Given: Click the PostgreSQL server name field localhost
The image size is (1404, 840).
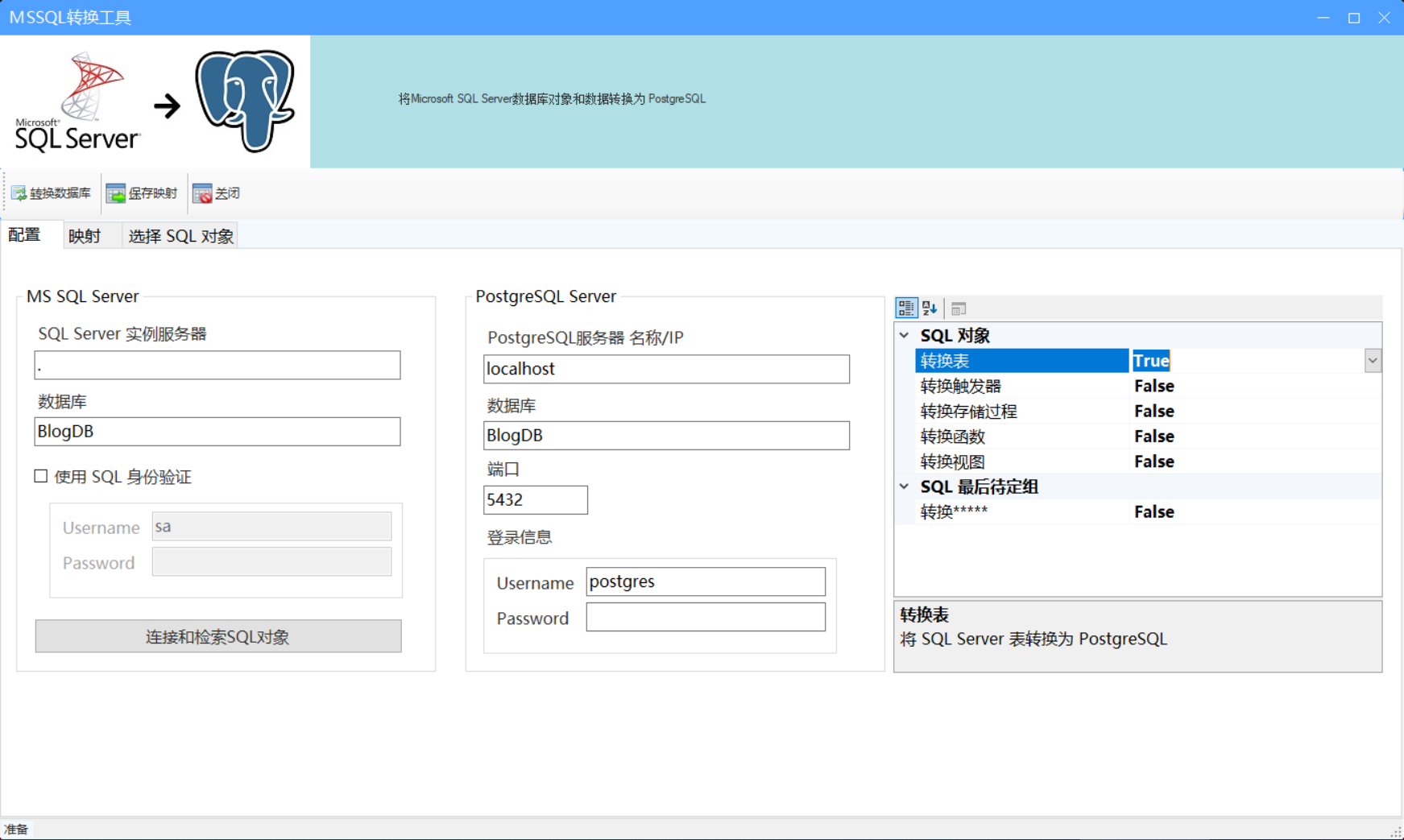Looking at the screenshot, I should pyautogui.click(x=666, y=369).
